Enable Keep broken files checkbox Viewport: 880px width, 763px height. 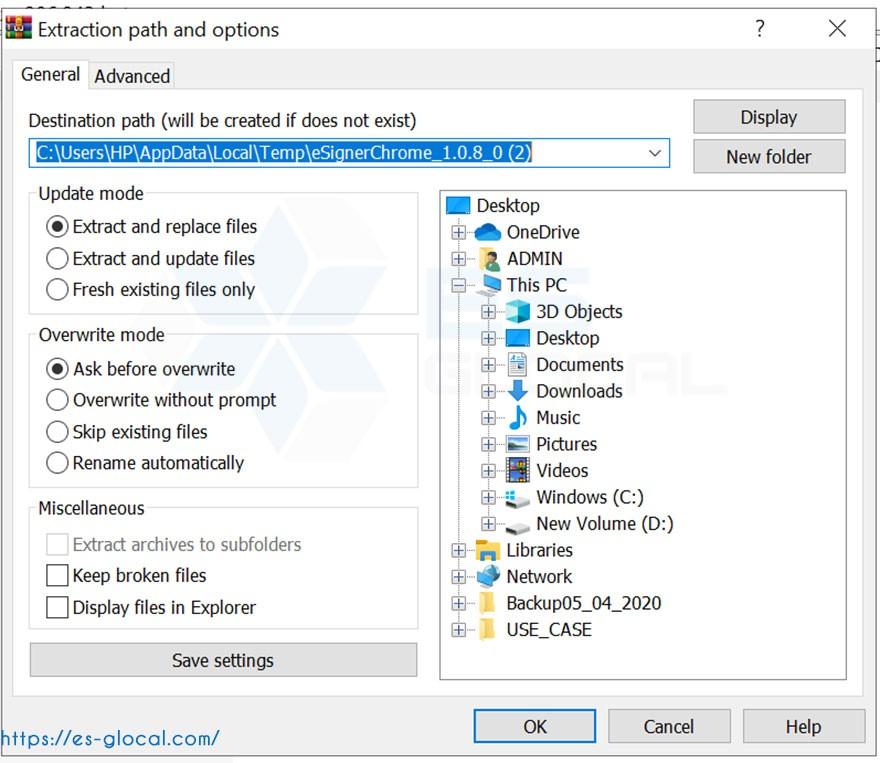(x=57, y=576)
